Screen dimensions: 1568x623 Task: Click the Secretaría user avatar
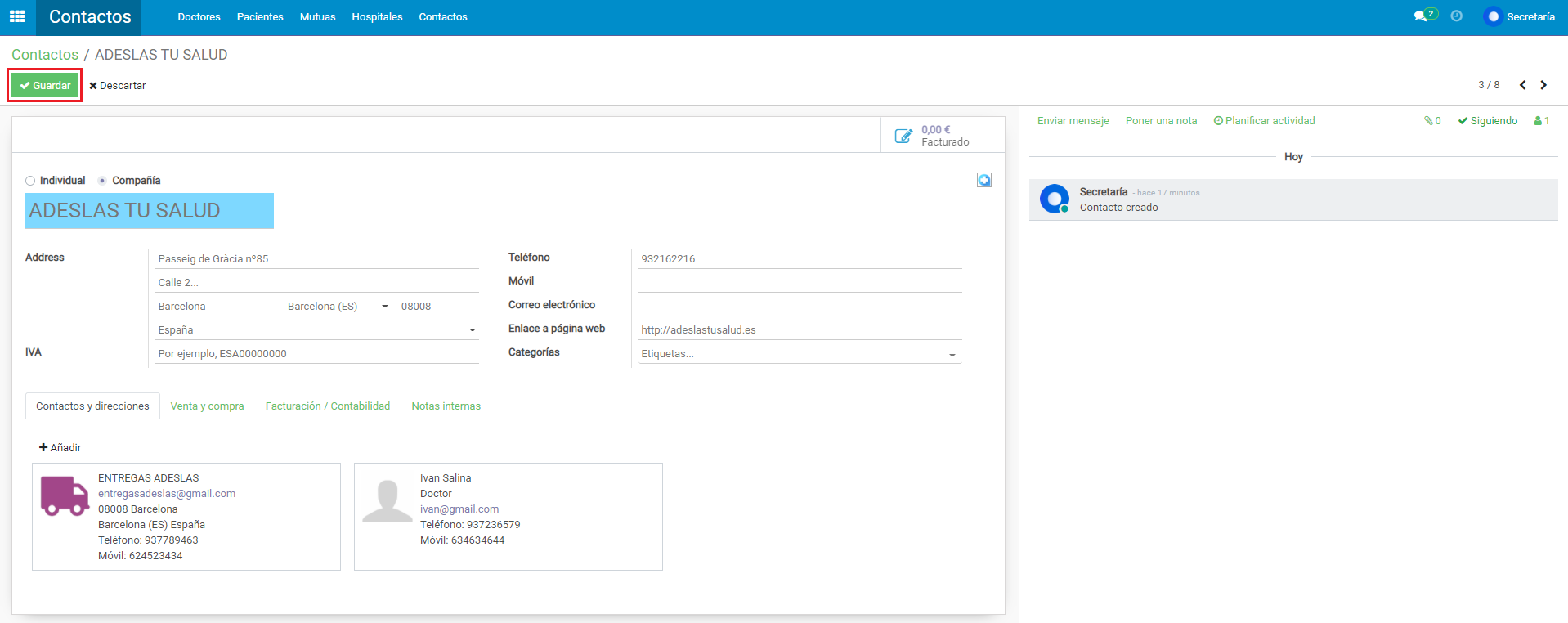pyautogui.click(x=1493, y=16)
